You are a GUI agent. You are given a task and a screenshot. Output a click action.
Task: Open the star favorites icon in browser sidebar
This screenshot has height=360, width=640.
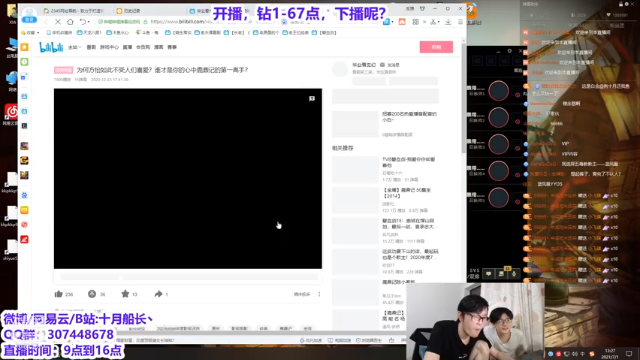tap(24, 47)
